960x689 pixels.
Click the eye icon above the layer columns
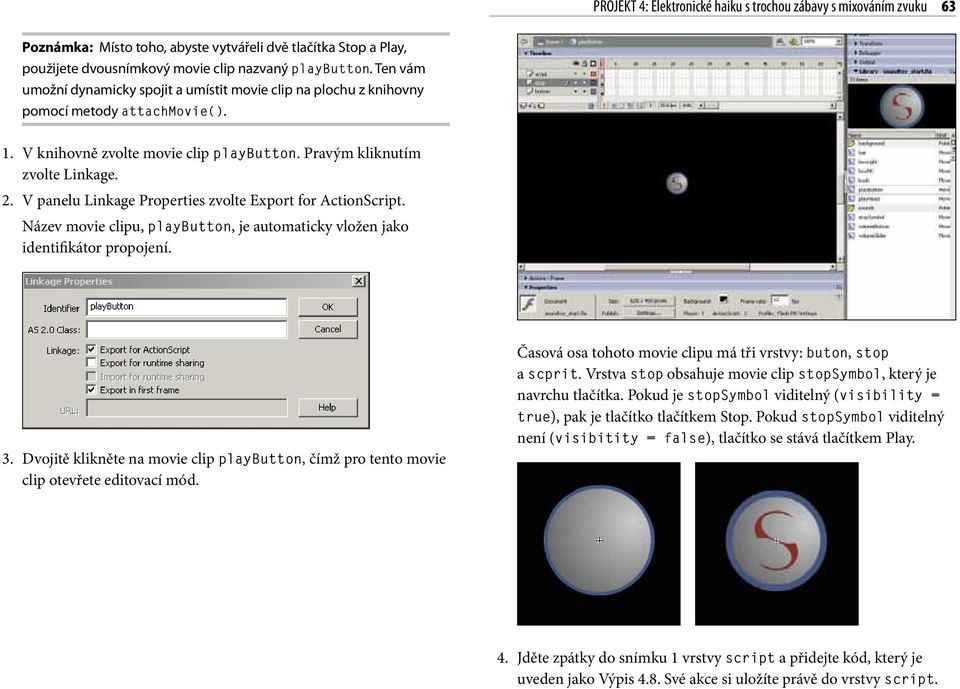(x=576, y=63)
